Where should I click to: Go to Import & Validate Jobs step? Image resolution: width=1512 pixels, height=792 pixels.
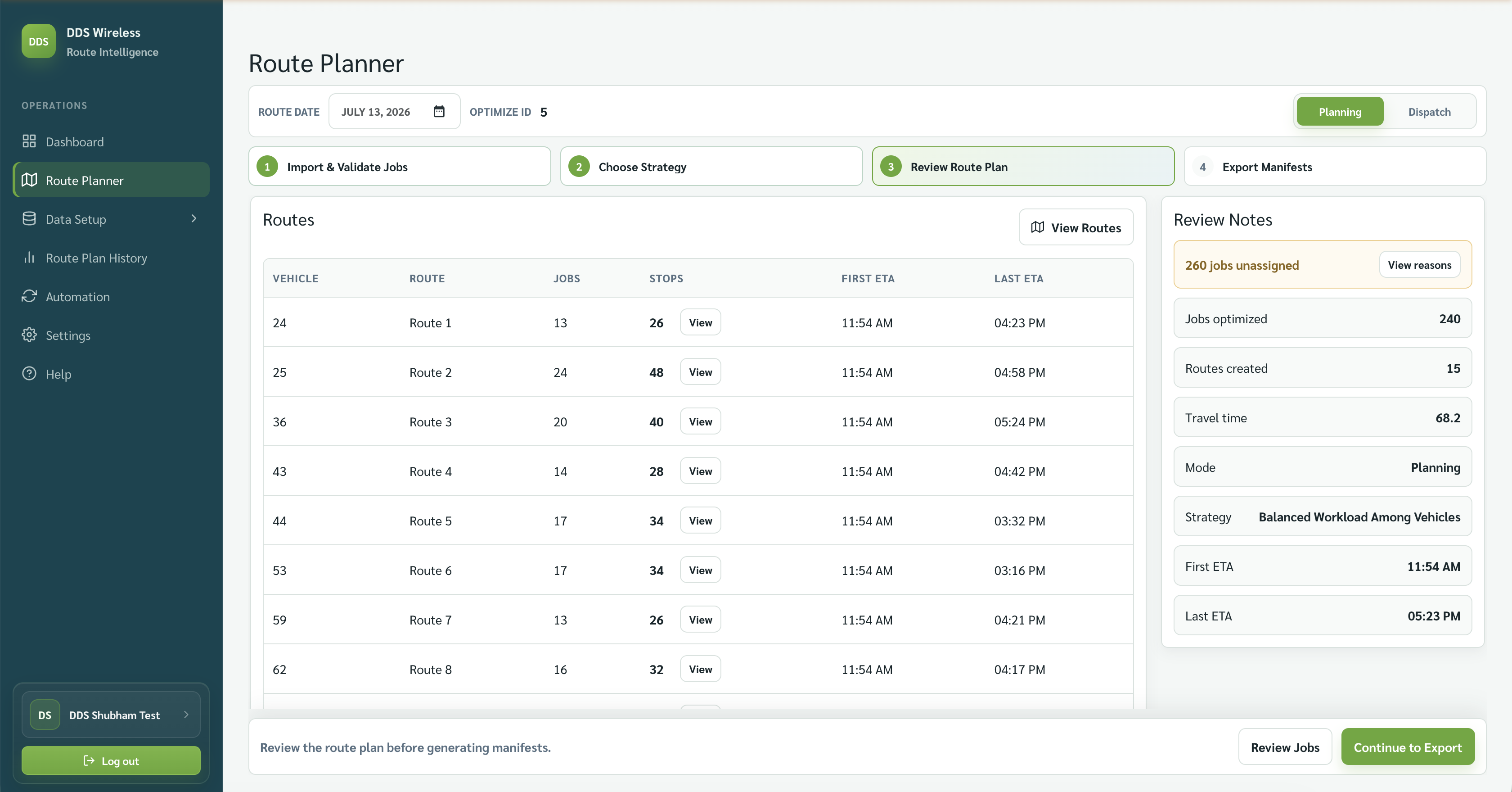(400, 167)
